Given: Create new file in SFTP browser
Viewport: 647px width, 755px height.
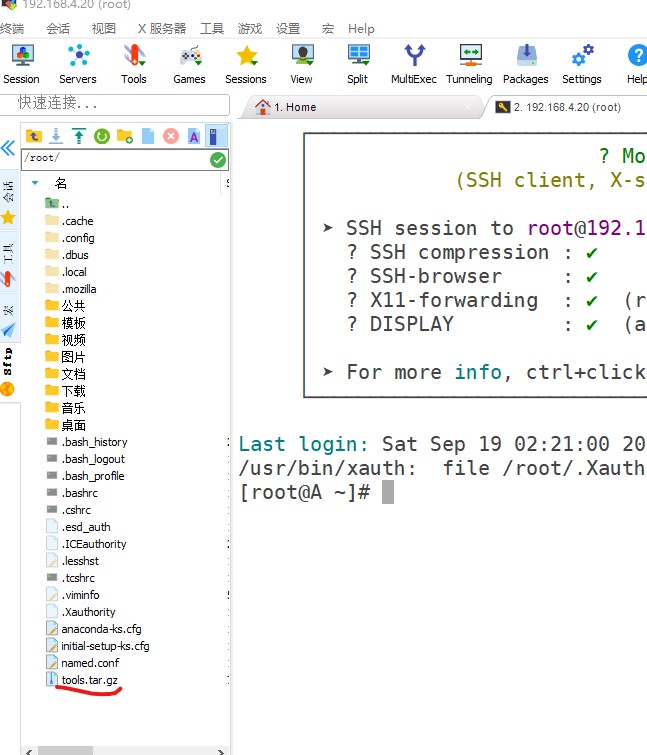Looking at the screenshot, I should pos(148,136).
